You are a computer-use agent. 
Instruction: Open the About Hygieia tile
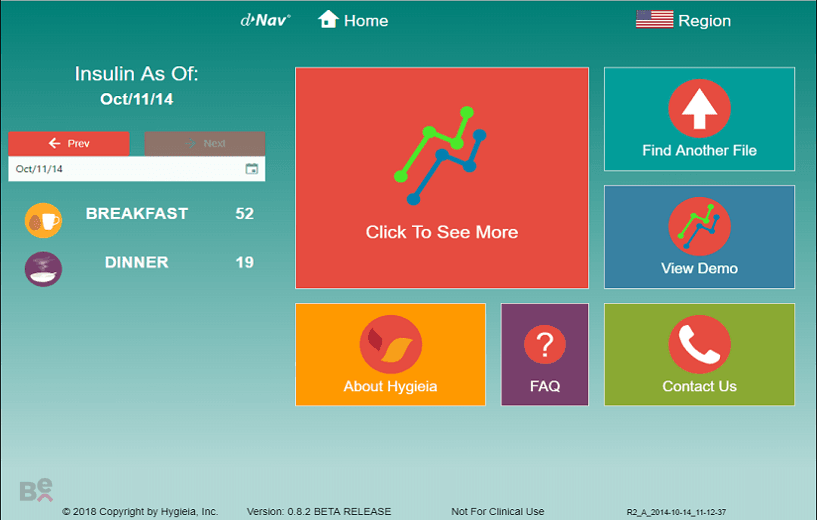pos(390,354)
